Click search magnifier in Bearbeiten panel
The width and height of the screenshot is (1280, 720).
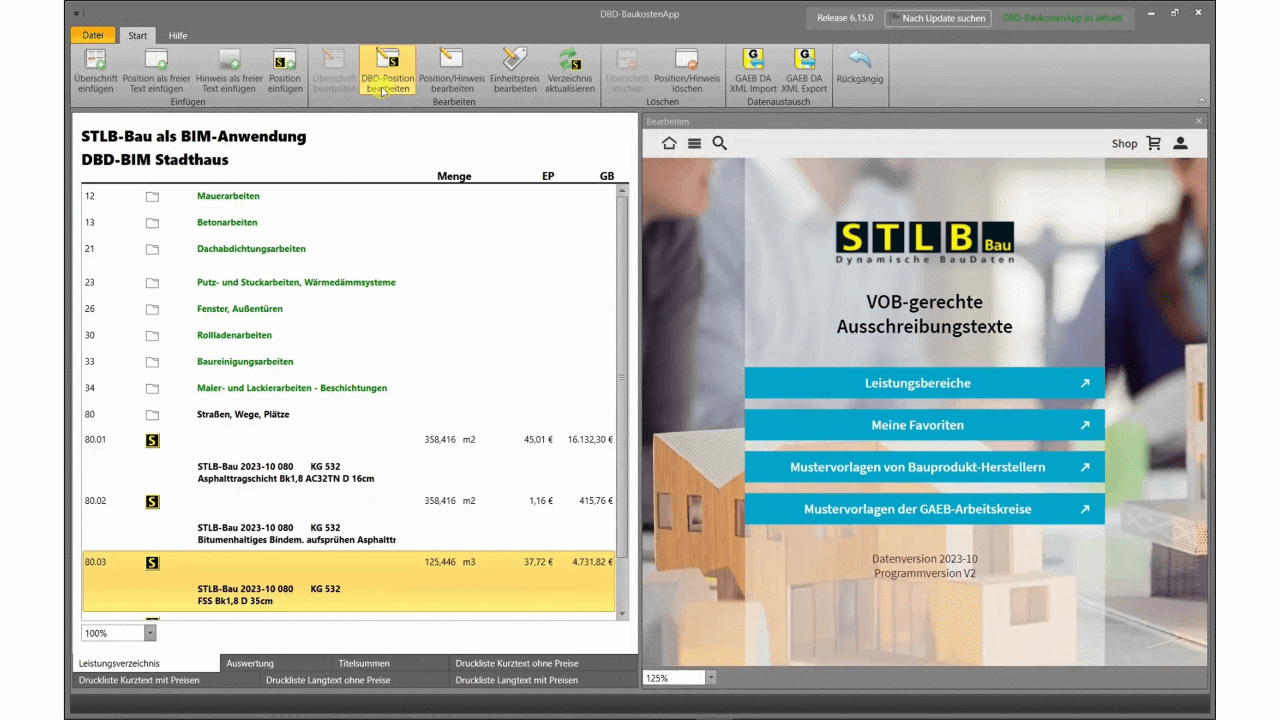pyautogui.click(x=719, y=143)
